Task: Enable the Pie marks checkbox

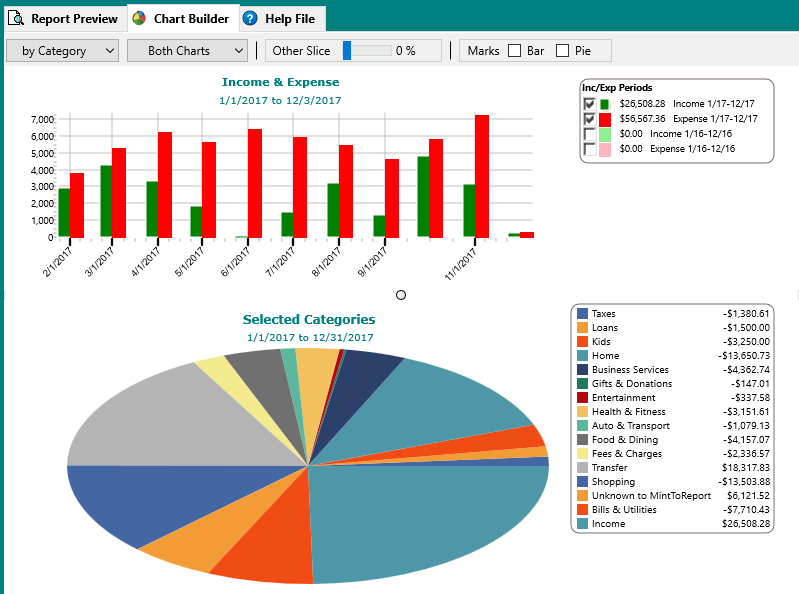Action: 562,51
